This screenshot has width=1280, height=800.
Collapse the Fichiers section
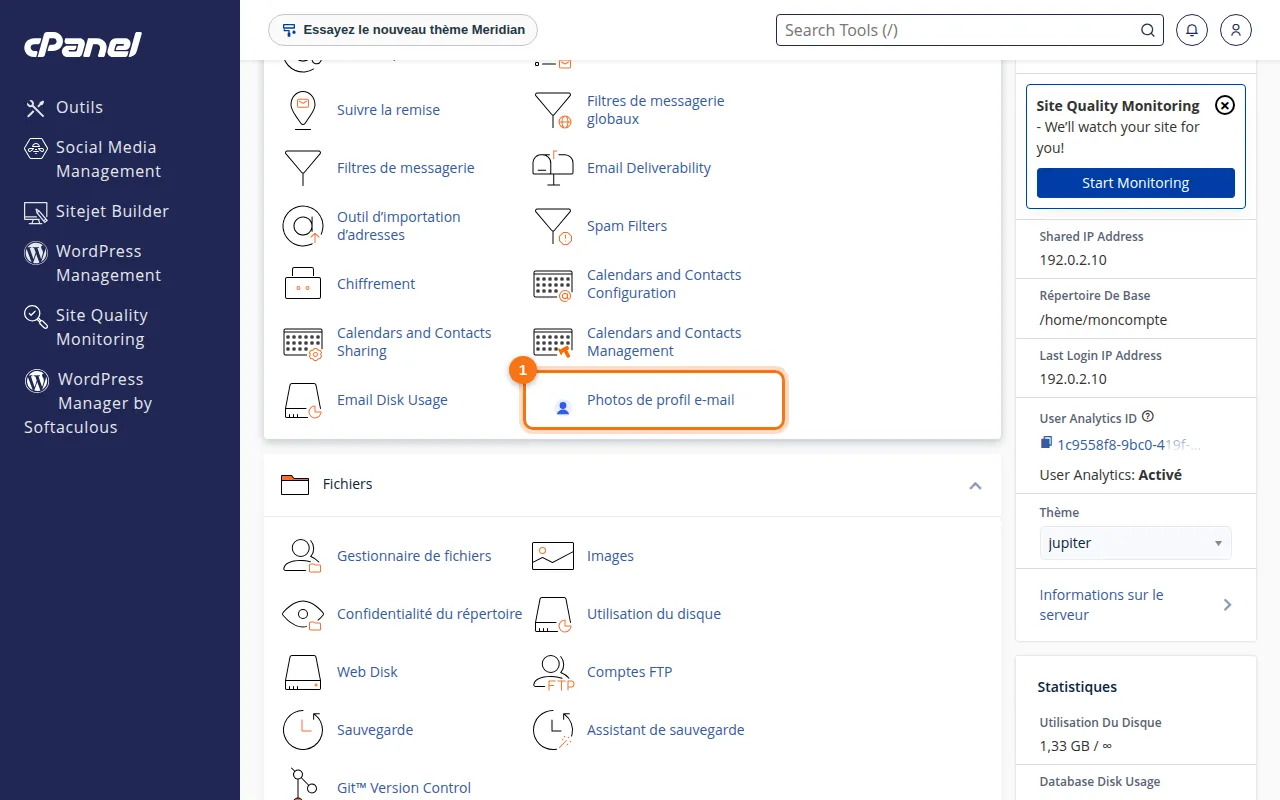(975, 485)
